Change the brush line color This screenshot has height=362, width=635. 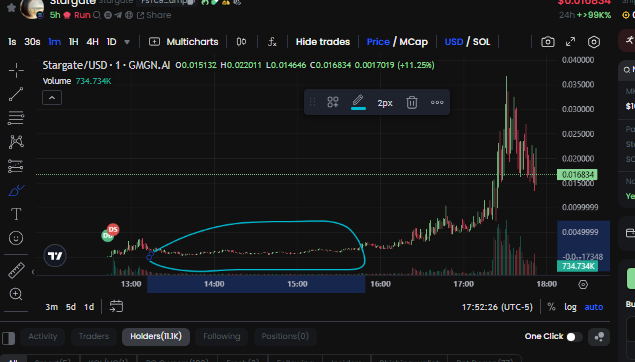pos(358,102)
